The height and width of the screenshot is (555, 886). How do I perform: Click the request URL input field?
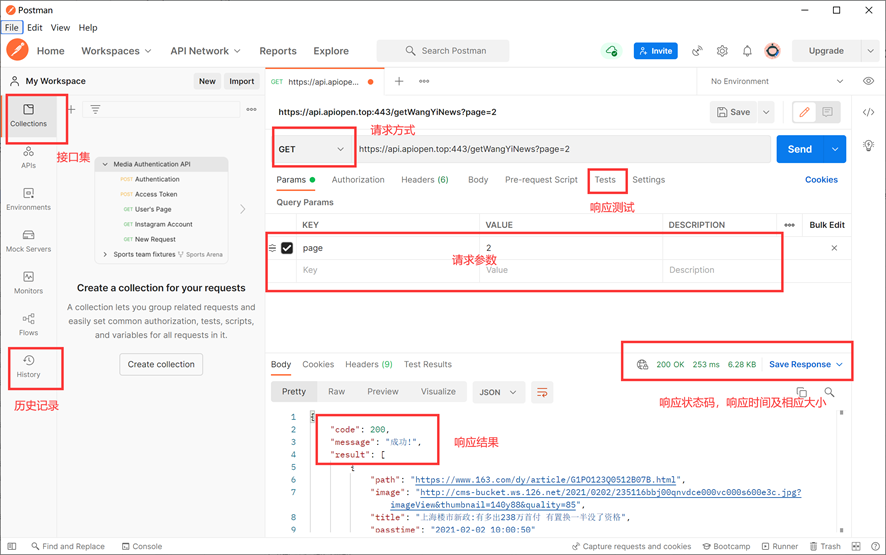coord(563,149)
